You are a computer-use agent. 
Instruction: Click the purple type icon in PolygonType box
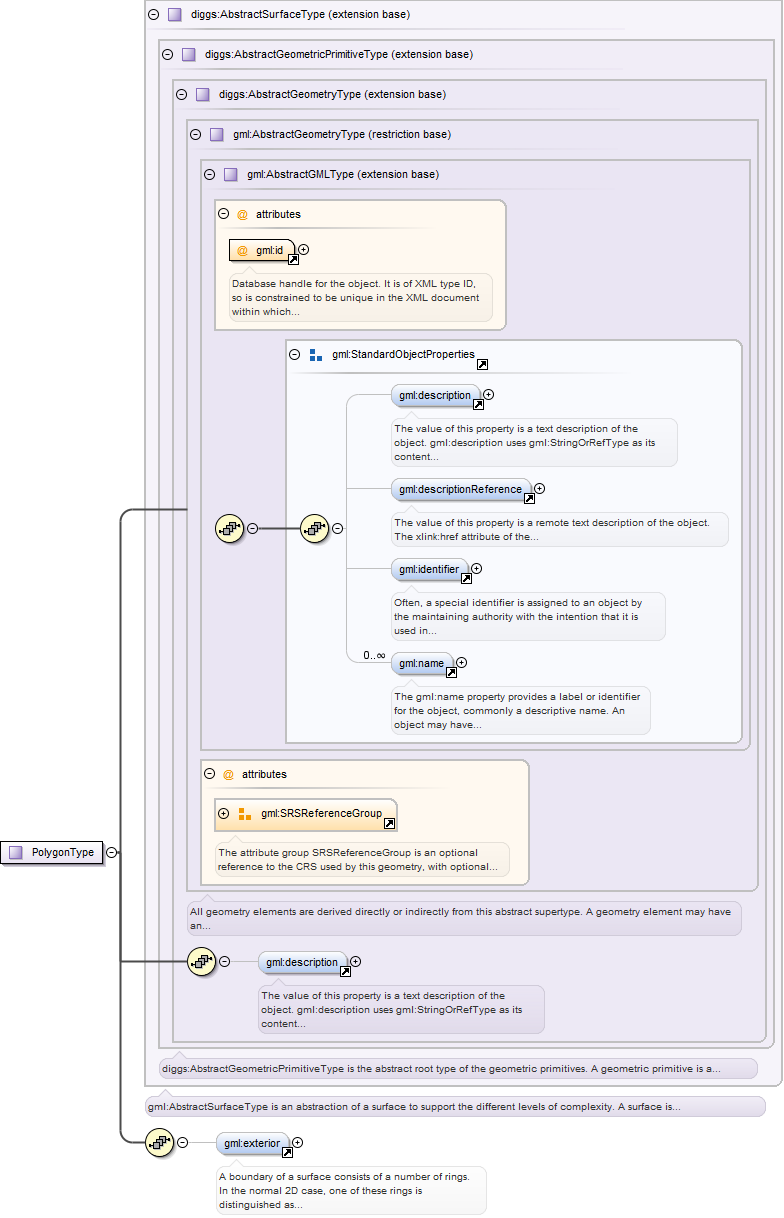[x=16, y=852]
